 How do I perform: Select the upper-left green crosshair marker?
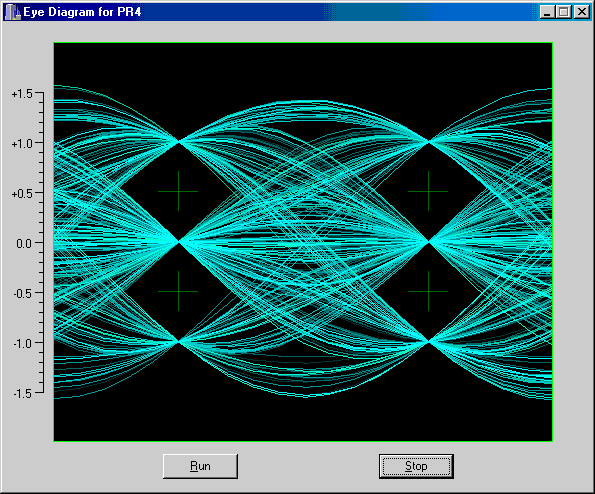(178, 191)
